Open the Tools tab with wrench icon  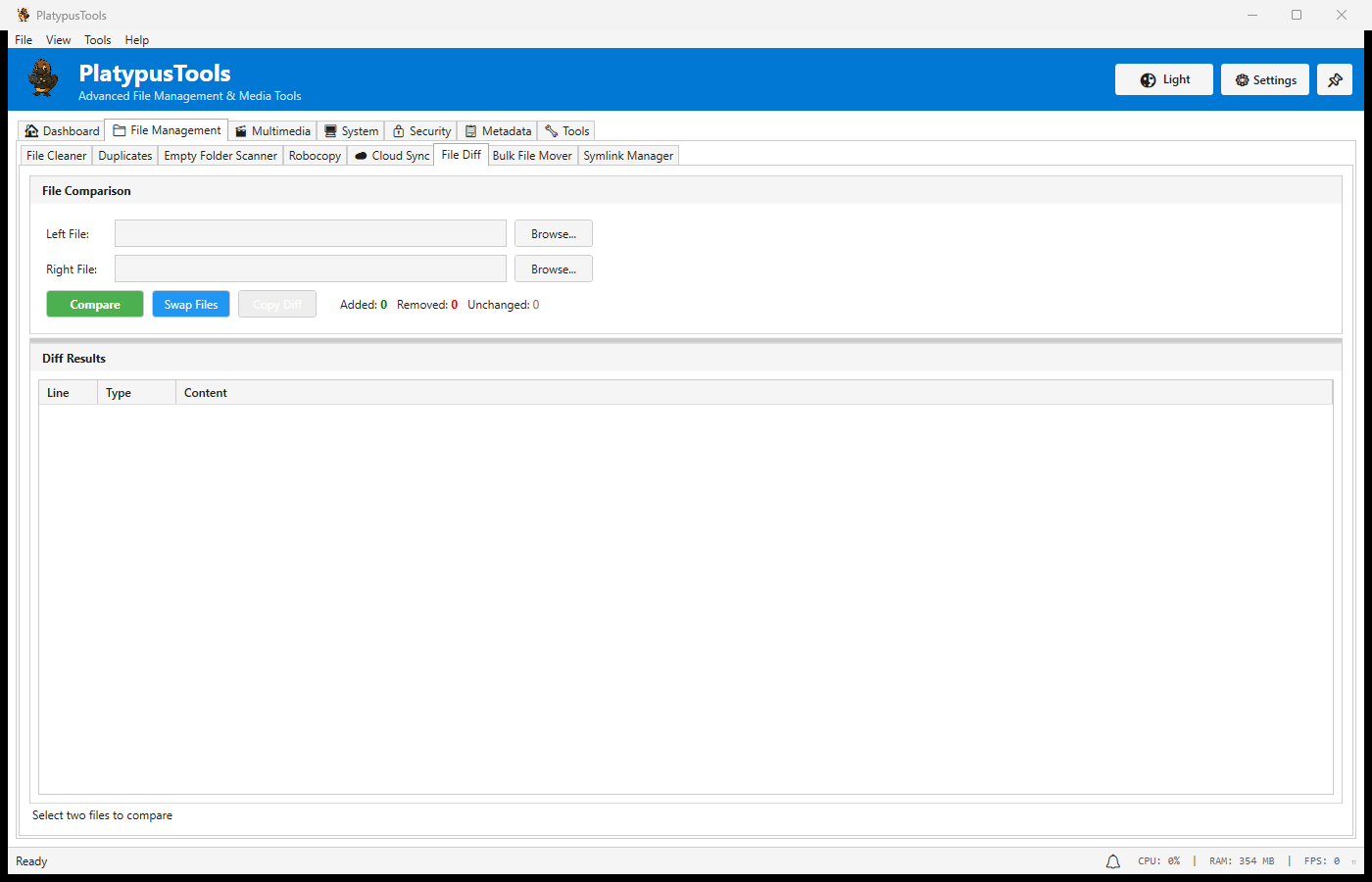566,131
